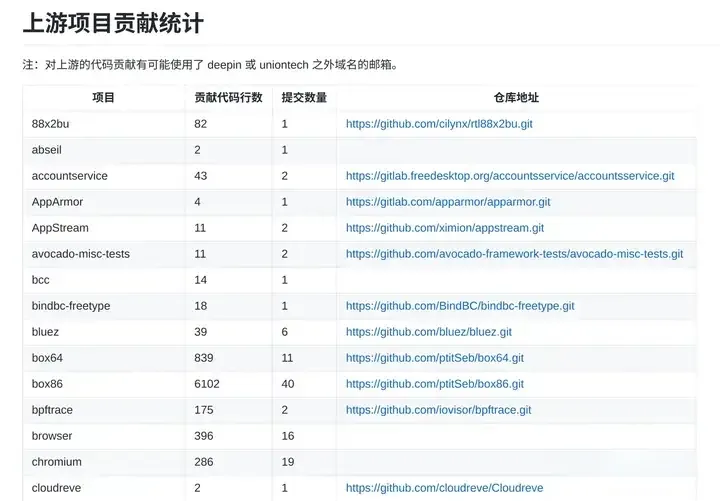Click the 43 code lines value

[x=200, y=176]
